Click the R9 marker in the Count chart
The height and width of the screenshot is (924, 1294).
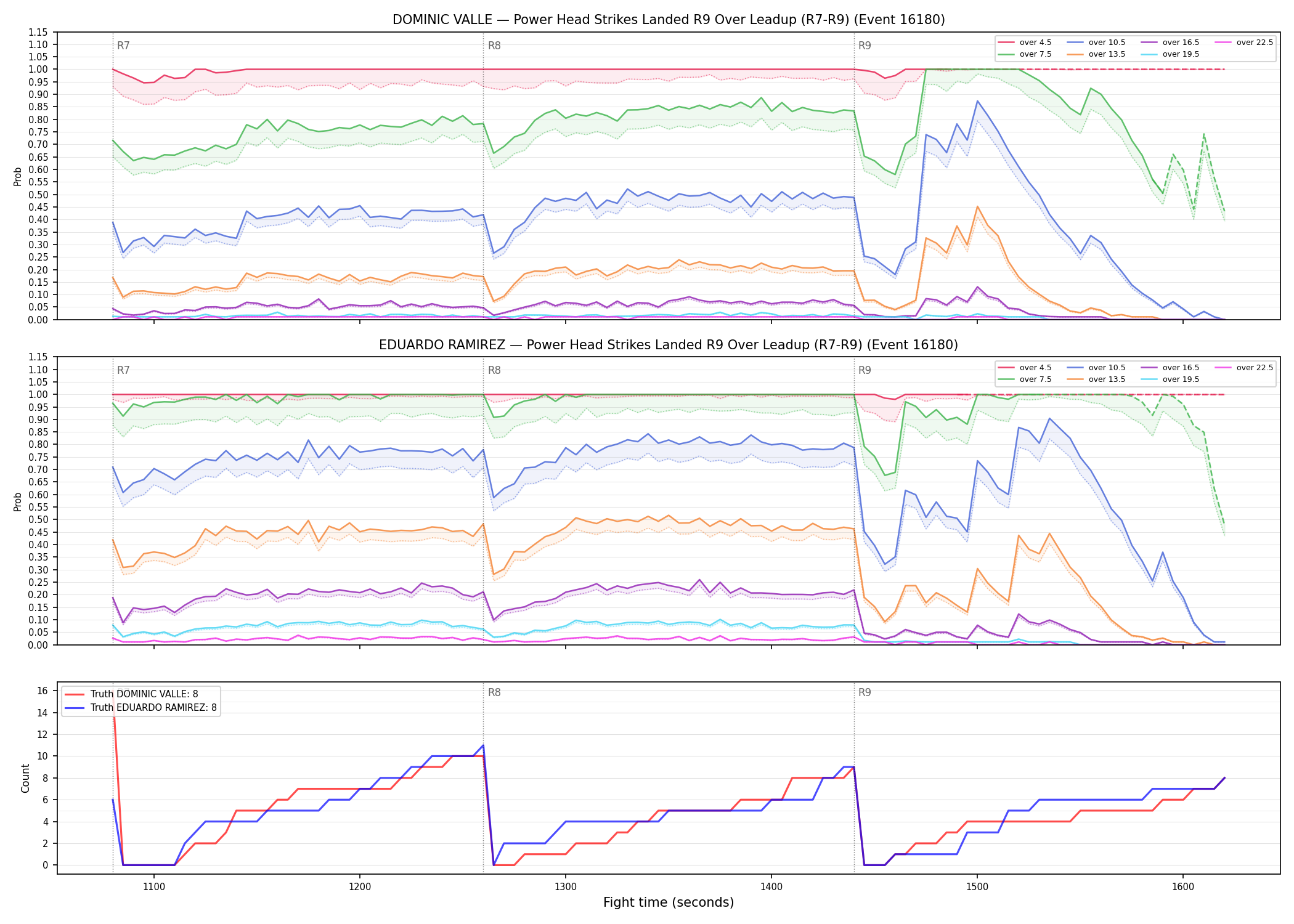coord(865,692)
